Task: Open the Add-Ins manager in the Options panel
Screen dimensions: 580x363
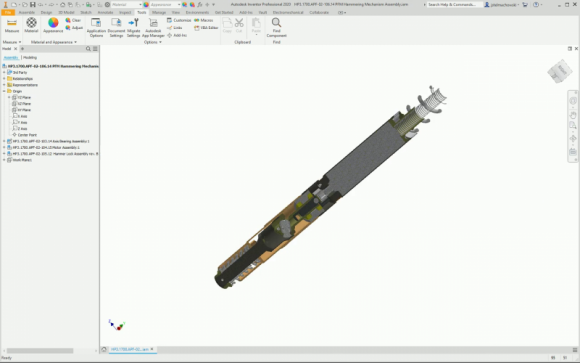Action: point(177,36)
